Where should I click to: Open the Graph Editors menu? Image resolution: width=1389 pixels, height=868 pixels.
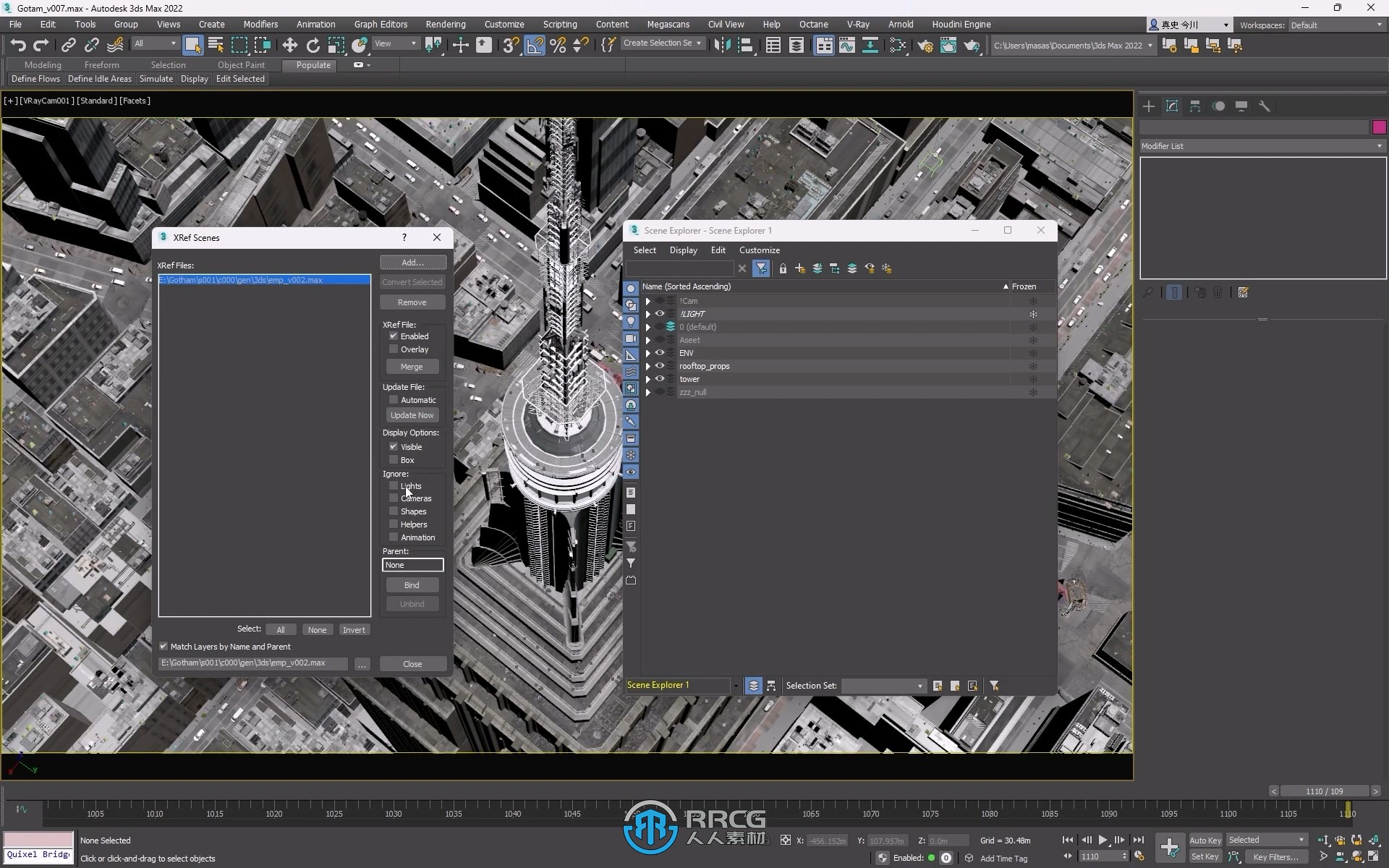click(x=380, y=23)
